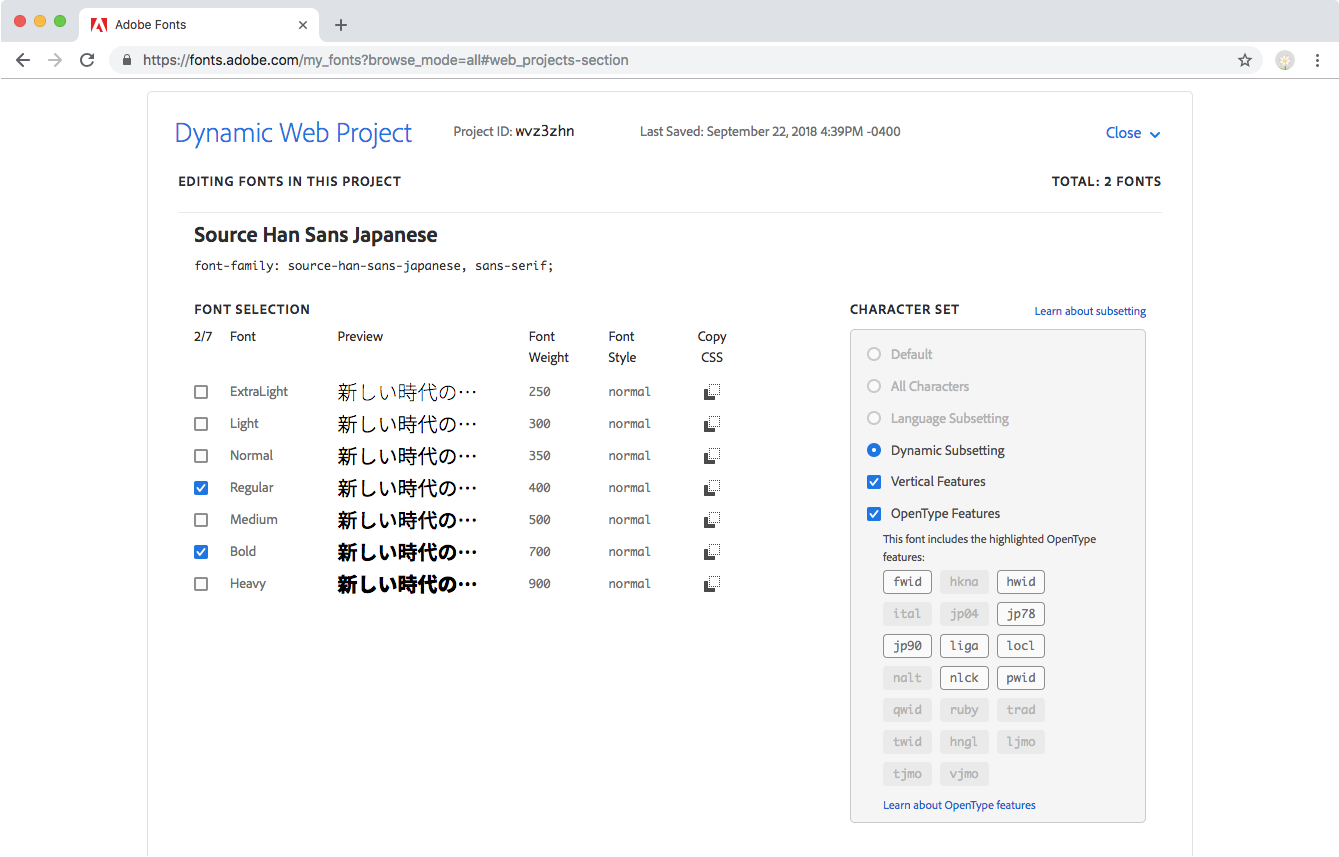The height and width of the screenshot is (857, 1339).
Task: Copy CSS for Light font weight
Action: pos(712,424)
